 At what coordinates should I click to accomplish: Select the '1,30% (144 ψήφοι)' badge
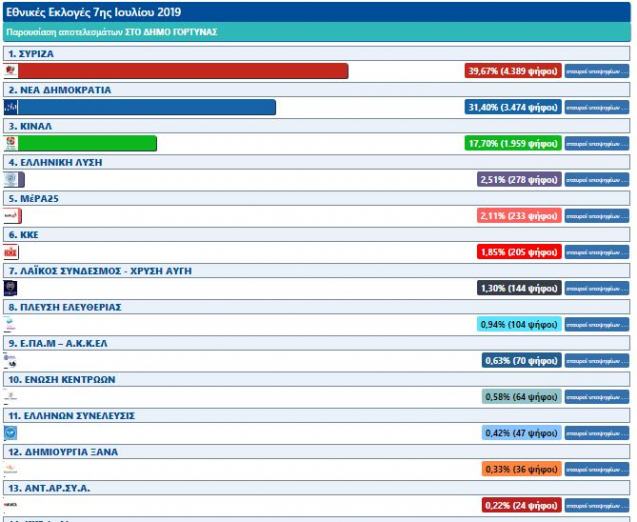point(519,288)
